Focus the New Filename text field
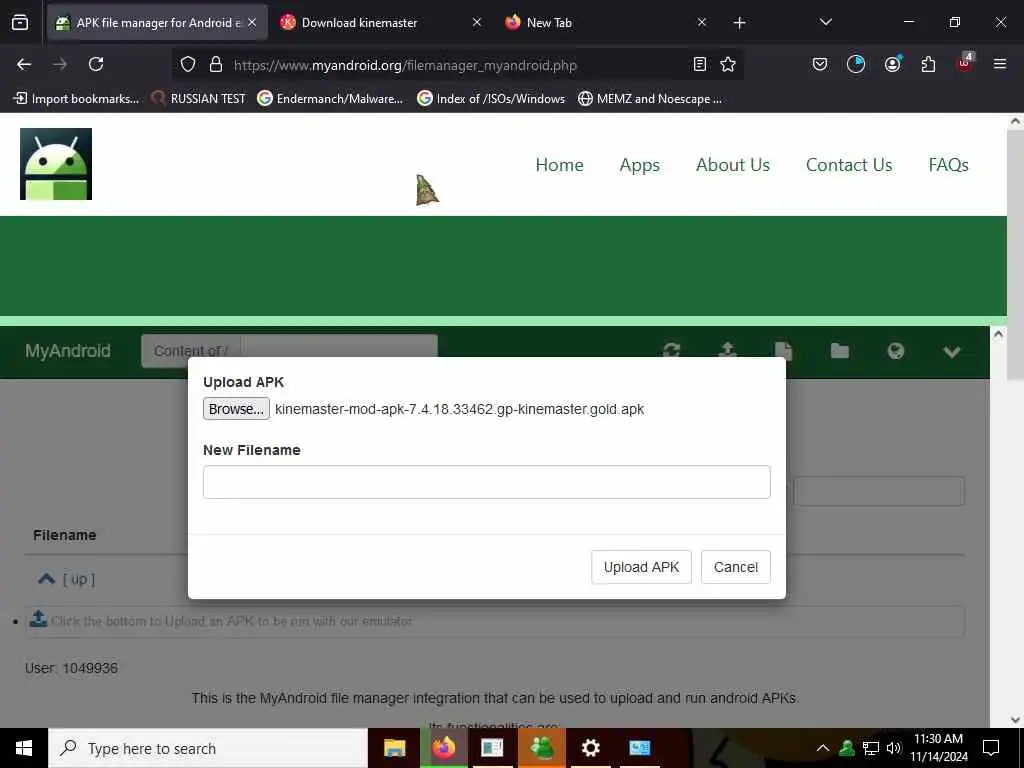 click(487, 482)
